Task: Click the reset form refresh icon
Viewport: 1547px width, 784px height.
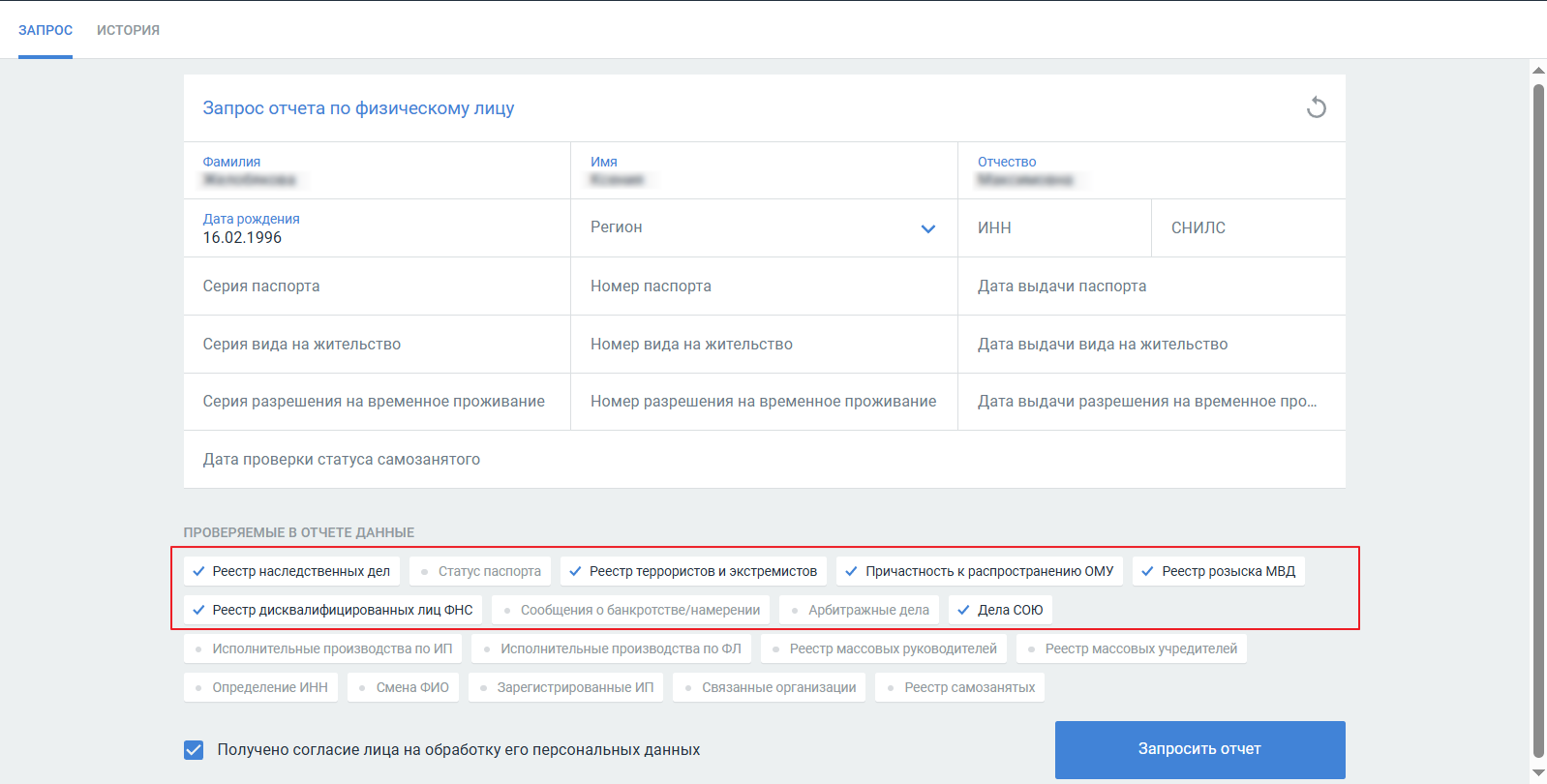Action: point(1316,107)
